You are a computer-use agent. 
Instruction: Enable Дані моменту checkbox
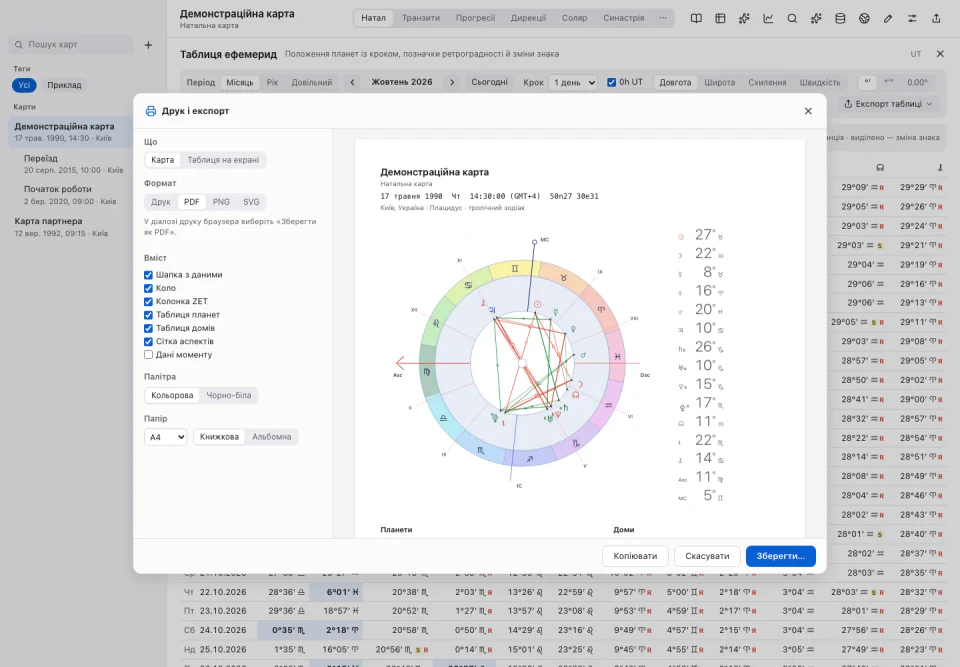148,355
